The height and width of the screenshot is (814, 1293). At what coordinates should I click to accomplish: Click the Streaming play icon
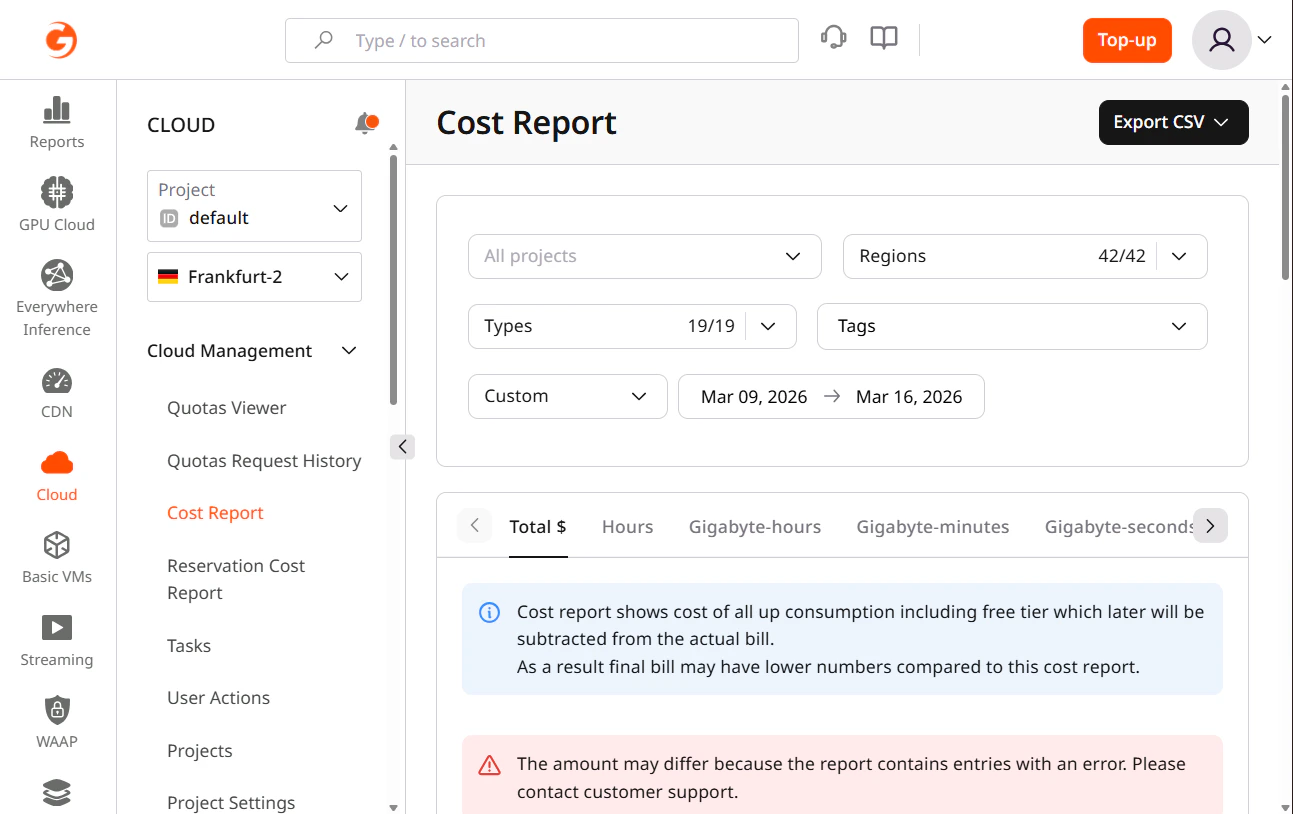pos(57,628)
